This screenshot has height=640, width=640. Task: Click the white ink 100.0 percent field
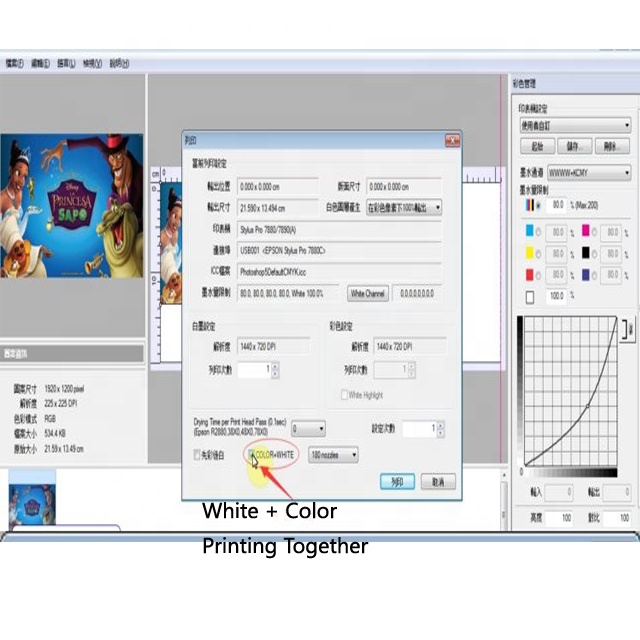[x=557, y=296]
